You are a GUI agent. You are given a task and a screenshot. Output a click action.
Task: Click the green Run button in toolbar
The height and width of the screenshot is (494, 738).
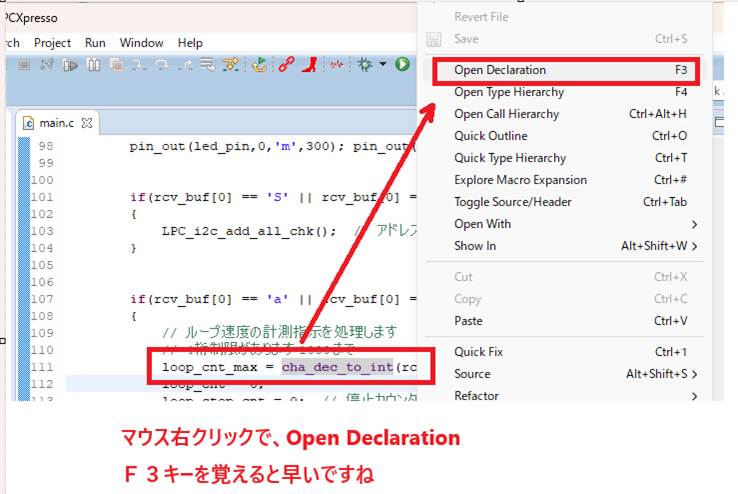[x=402, y=65]
